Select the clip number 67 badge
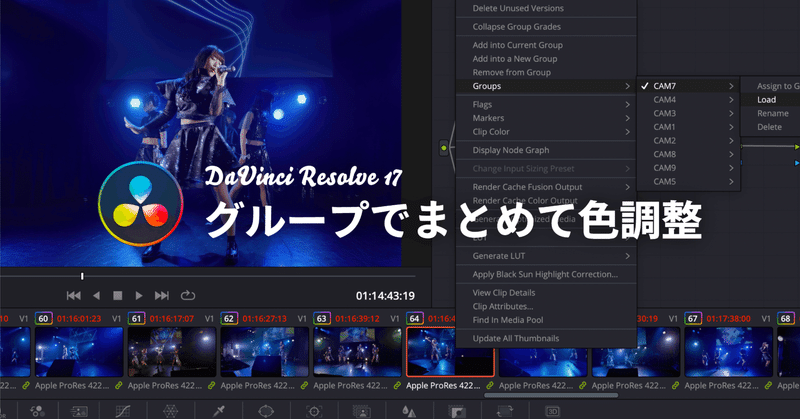 point(693,318)
